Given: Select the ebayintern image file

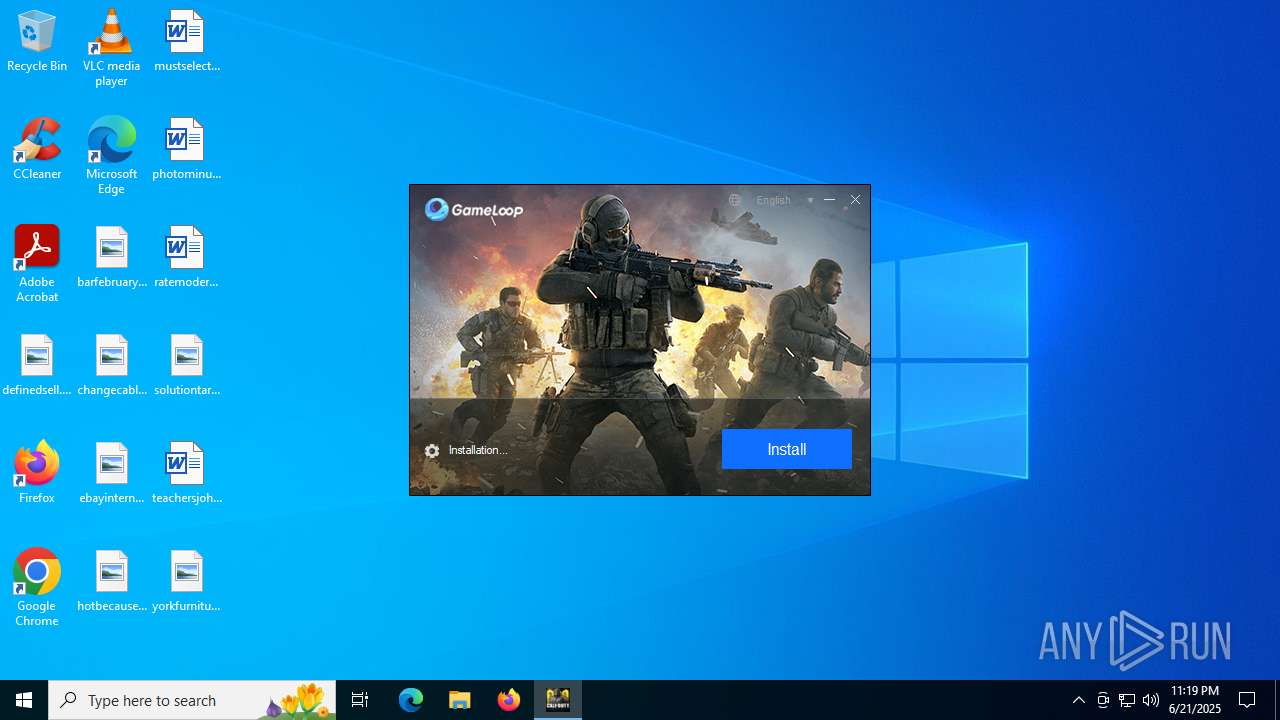Looking at the screenshot, I should click(111, 473).
